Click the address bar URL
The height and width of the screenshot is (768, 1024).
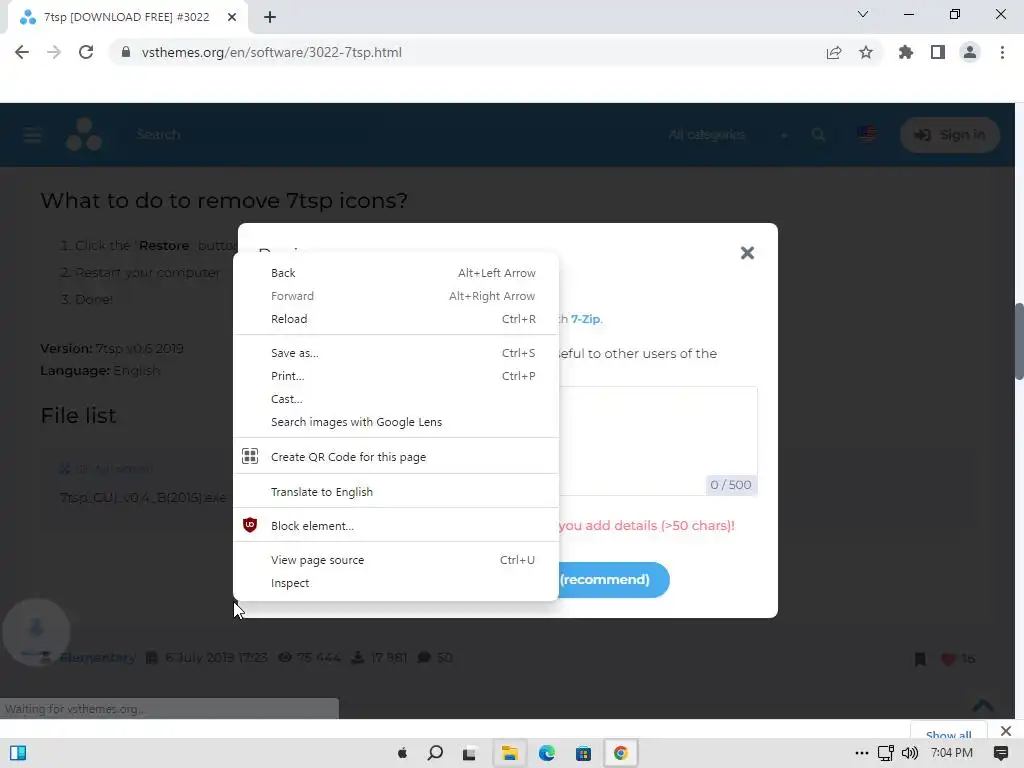pyautogui.click(x=272, y=52)
